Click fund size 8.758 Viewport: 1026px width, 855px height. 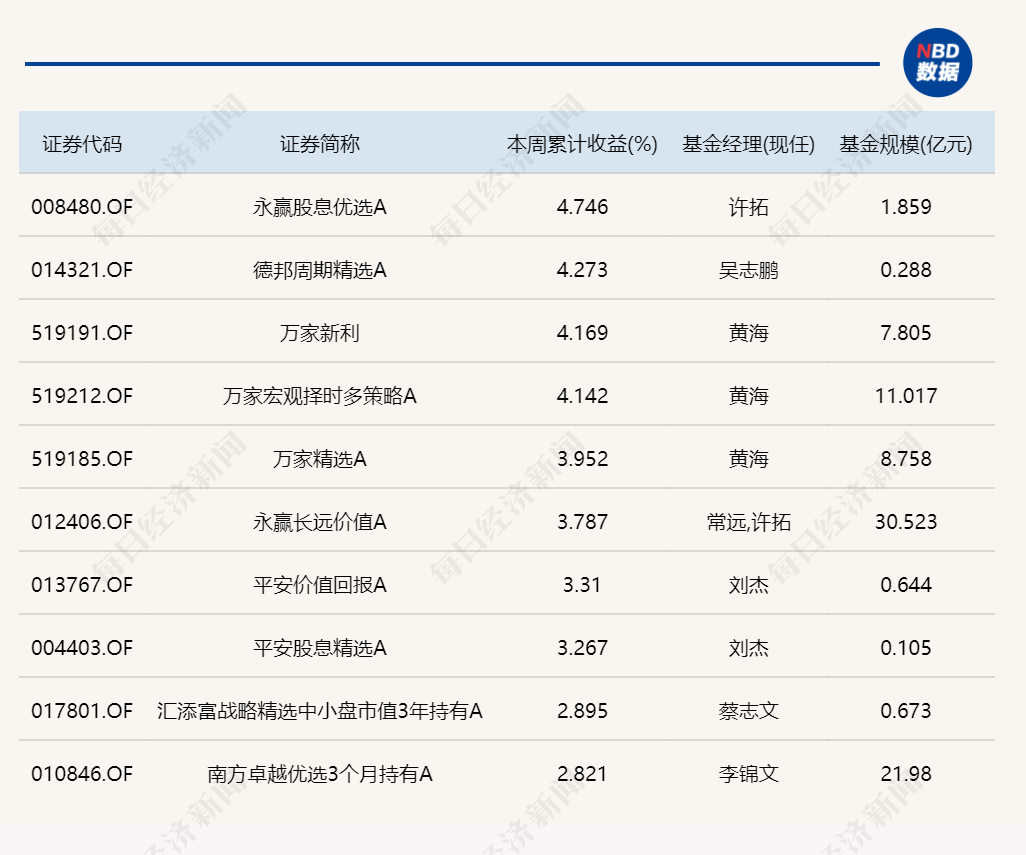pyautogui.click(x=906, y=459)
